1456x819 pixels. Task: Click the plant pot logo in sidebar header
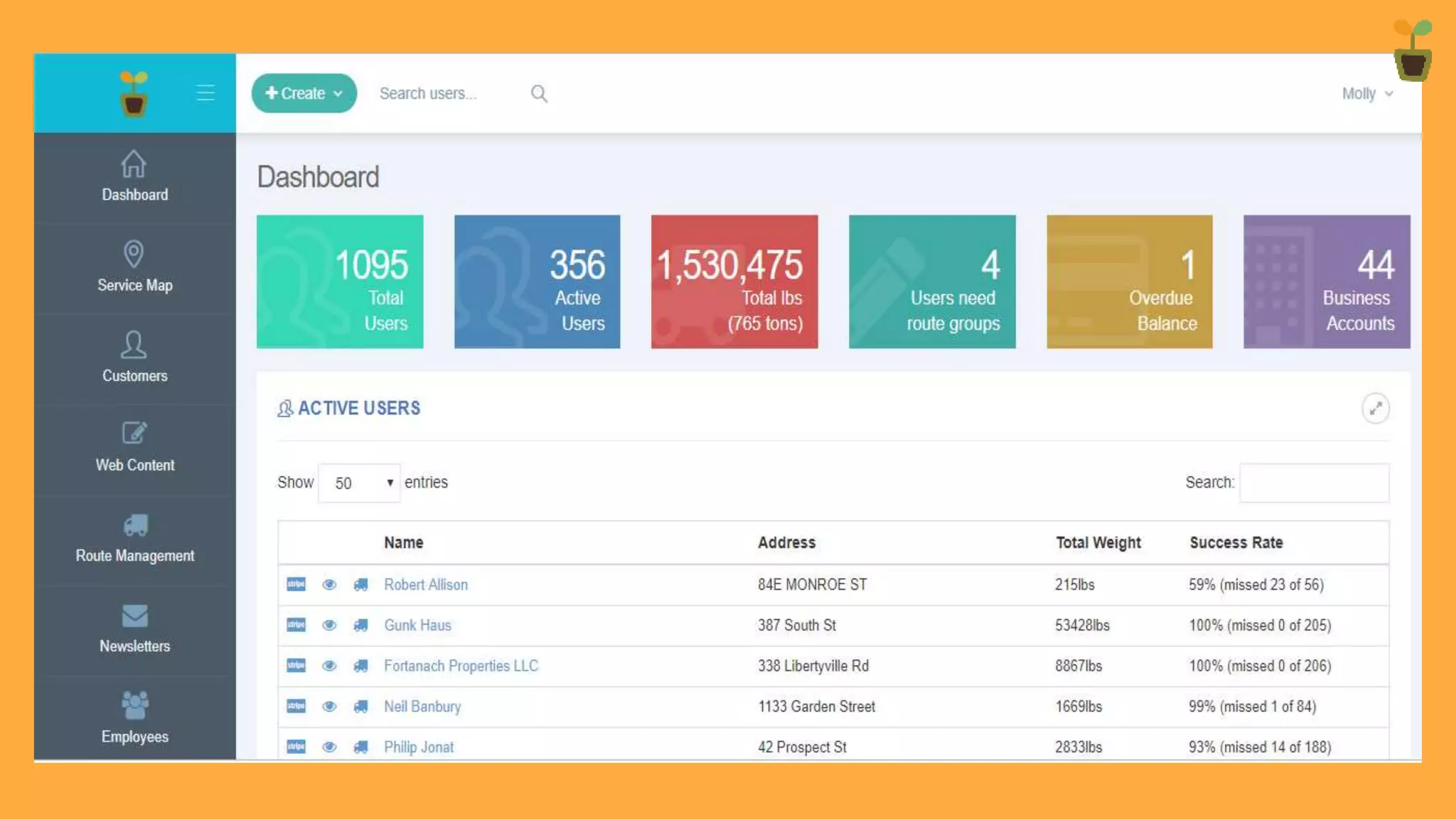click(x=134, y=93)
